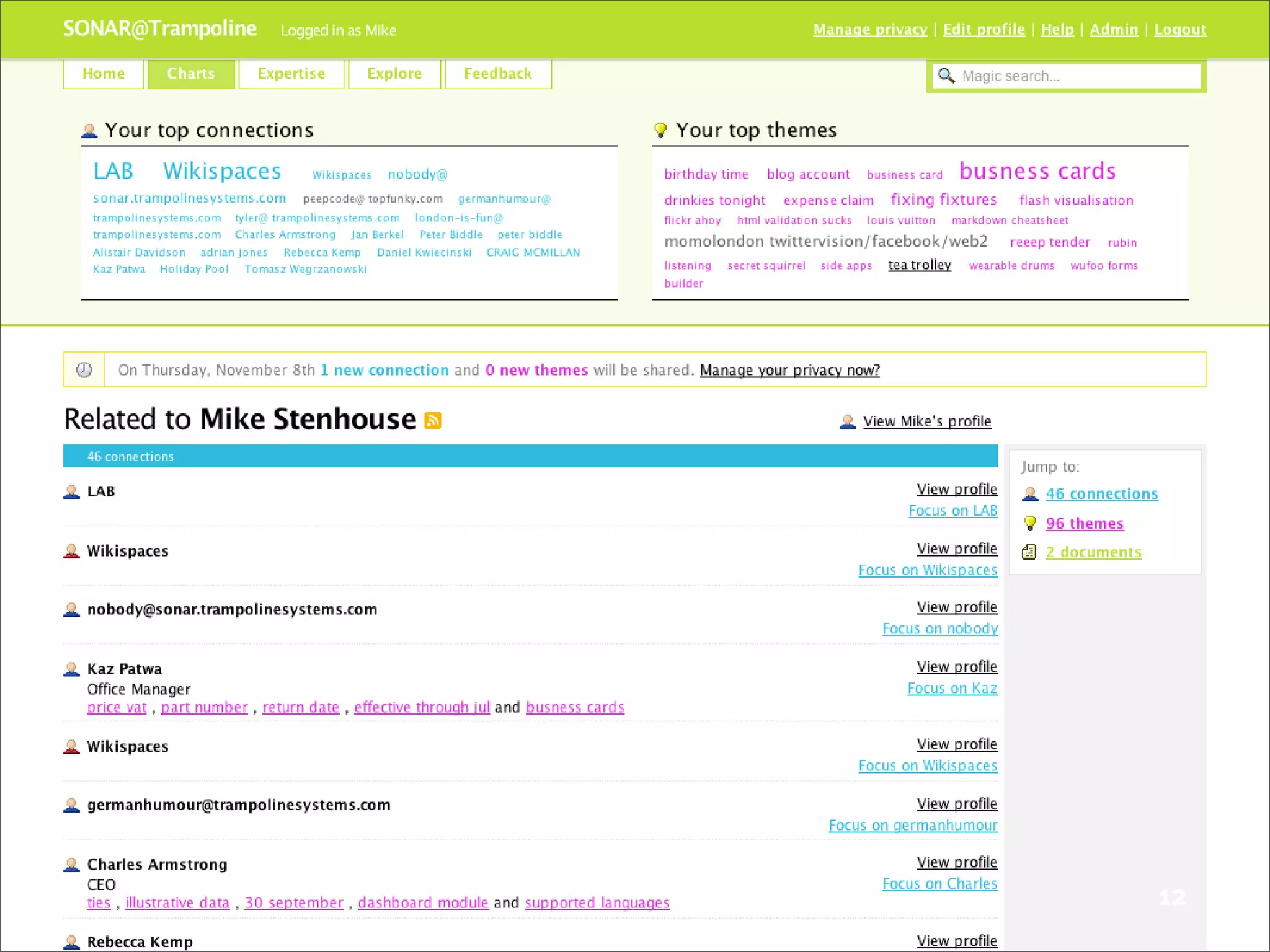This screenshot has height=952, width=1270.
Task: Switch to the Expertise tab
Action: click(291, 74)
